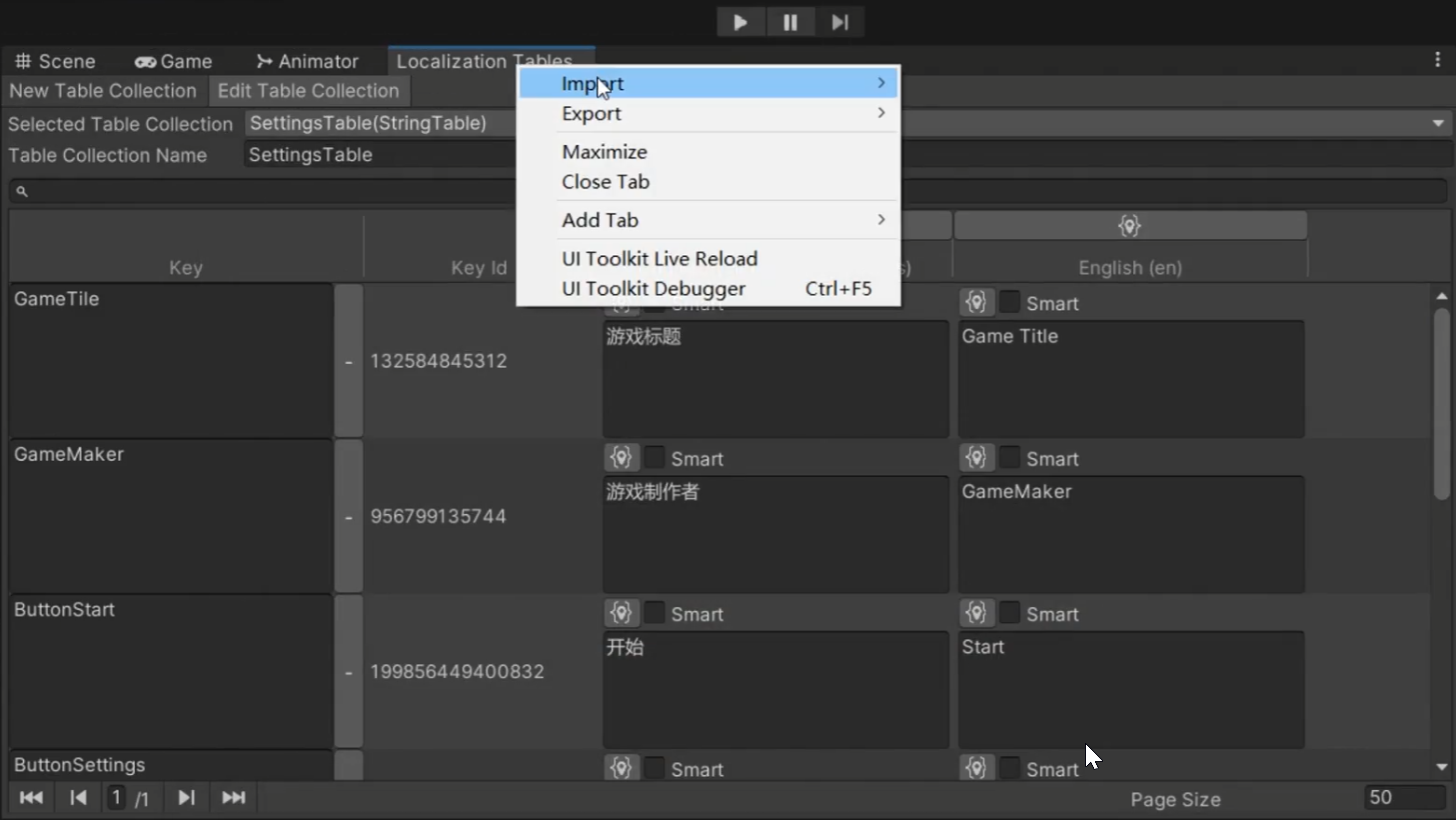Viewport: 1456px width, 820px height.
Task: Enable Smart for GameTile English entry
Action: tap(1010, 302)
